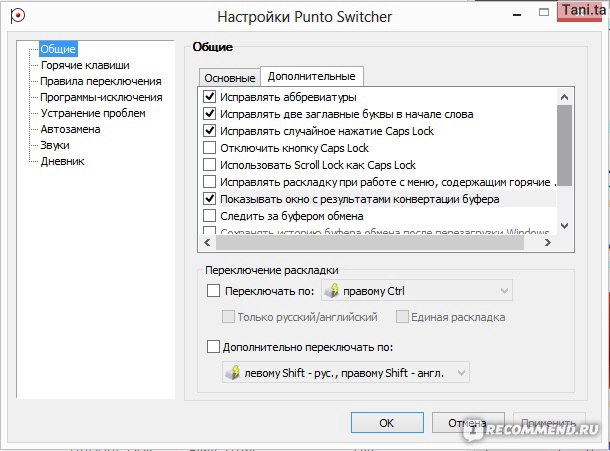Maximize the Настройки Punto Switcher window
The width and height of the screenshot is (610, 451).
543,12
